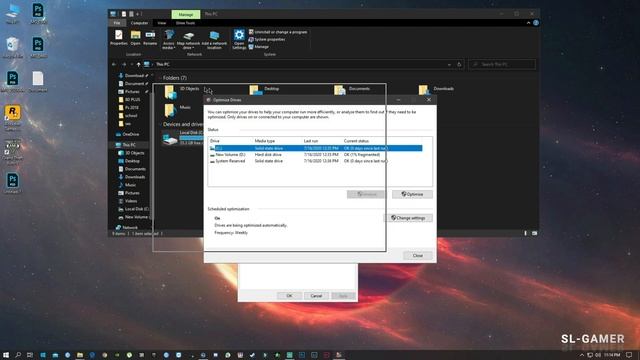640x360 pixels.
Task: Select Videos under This PC in sidebar
Action: pos(131,201)
